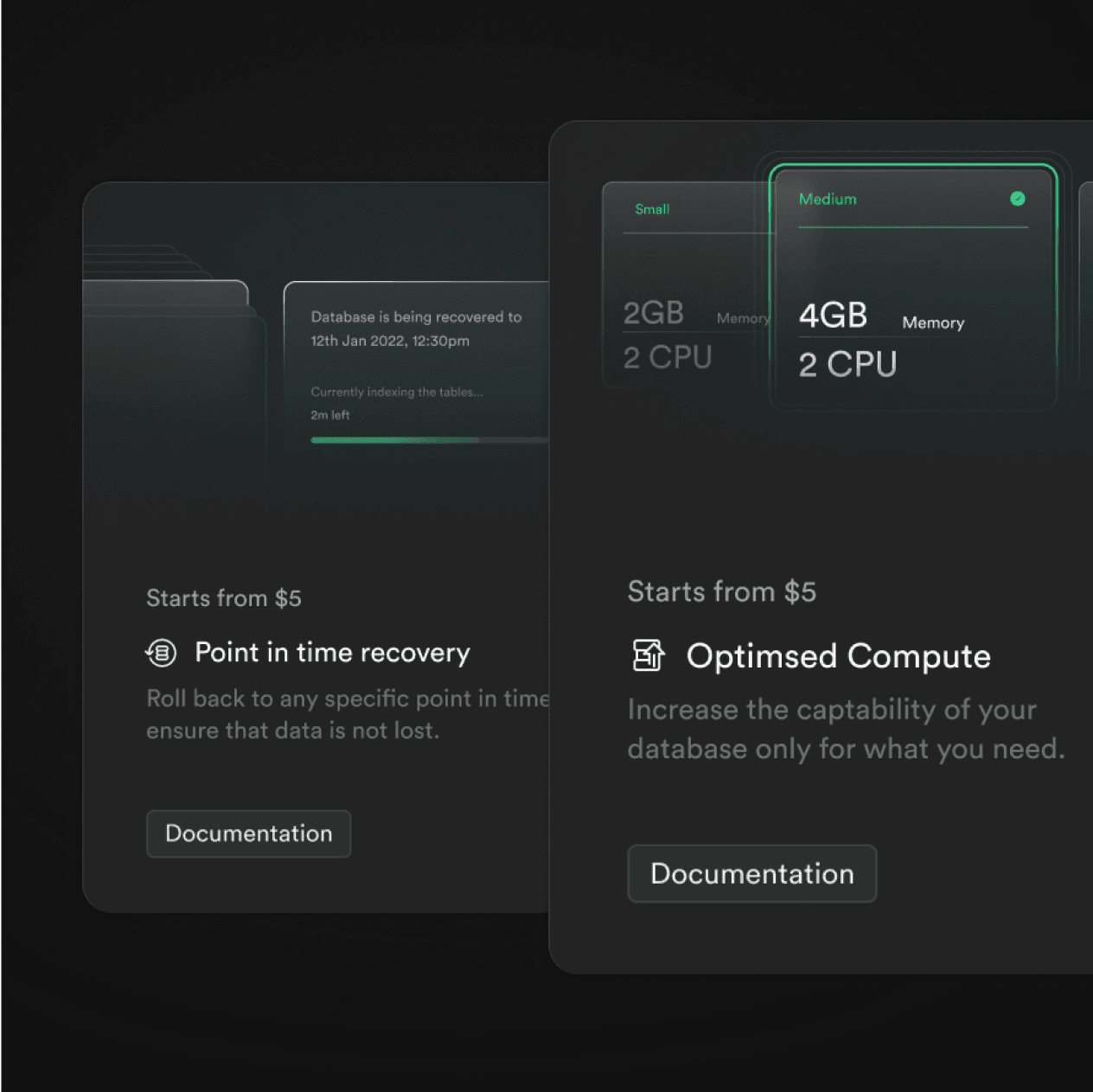Click the "2m left" time remaining text
The image size is (1093, 1092).
coord(330,415)
